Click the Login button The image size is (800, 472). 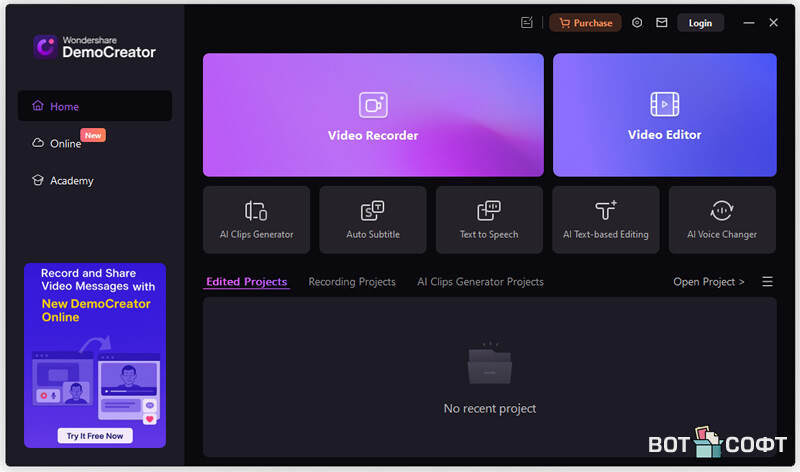coord(700,23)
